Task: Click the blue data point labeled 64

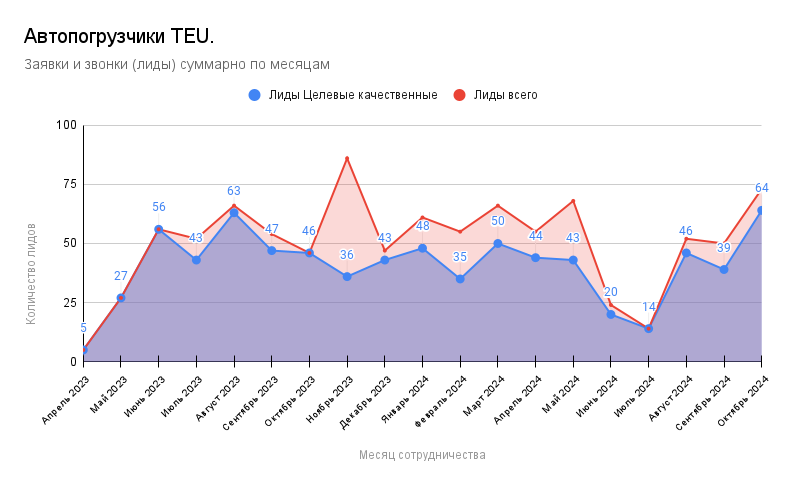Action: pyautogui.click(x=761, y=210)
